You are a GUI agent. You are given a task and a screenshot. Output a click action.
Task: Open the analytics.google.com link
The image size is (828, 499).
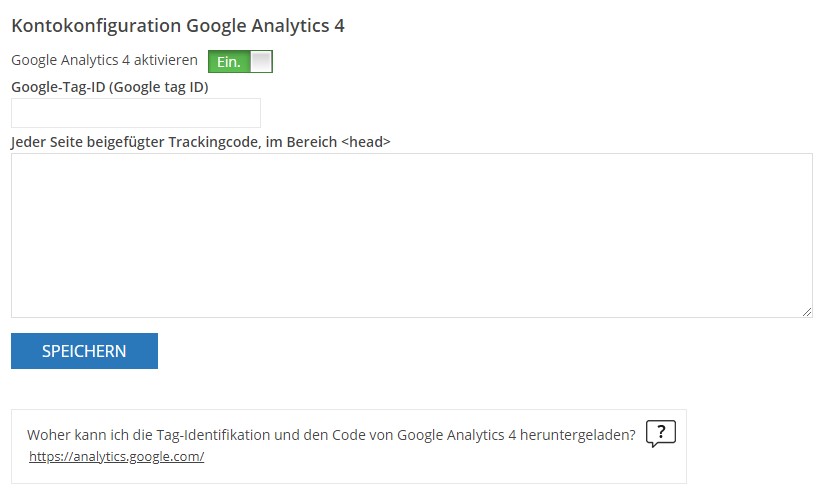pos(116,456)
